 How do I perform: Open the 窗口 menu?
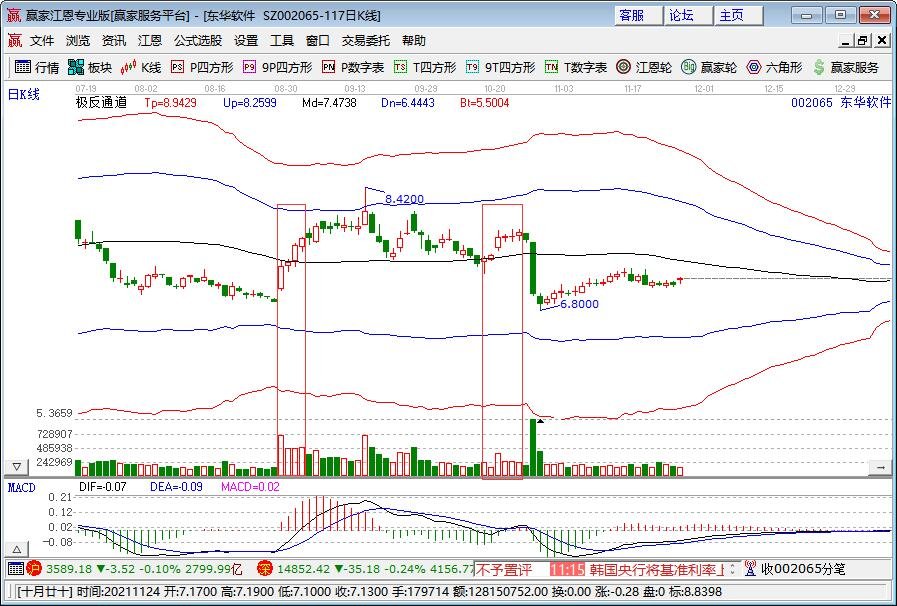click(x=317, y=41)
